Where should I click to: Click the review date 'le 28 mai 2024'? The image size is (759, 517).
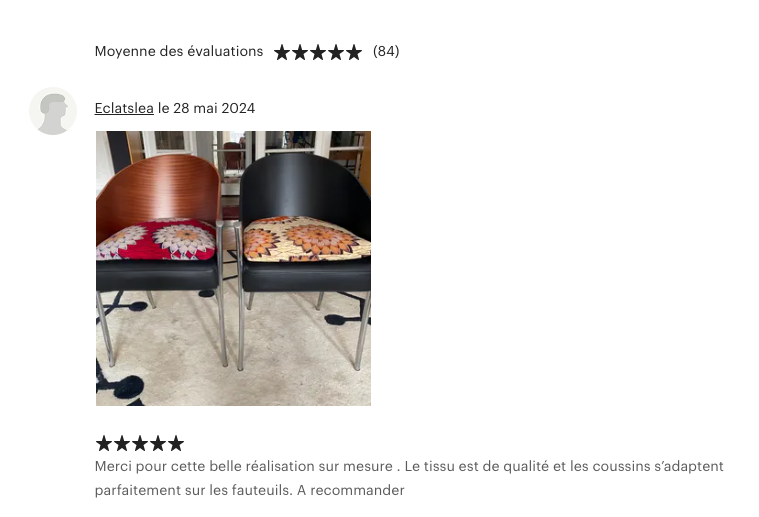(x=206, y=108)
